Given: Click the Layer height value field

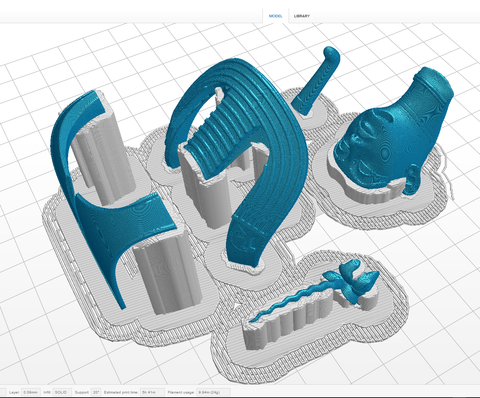Looking at the screenshot, I should coord(31,392).
